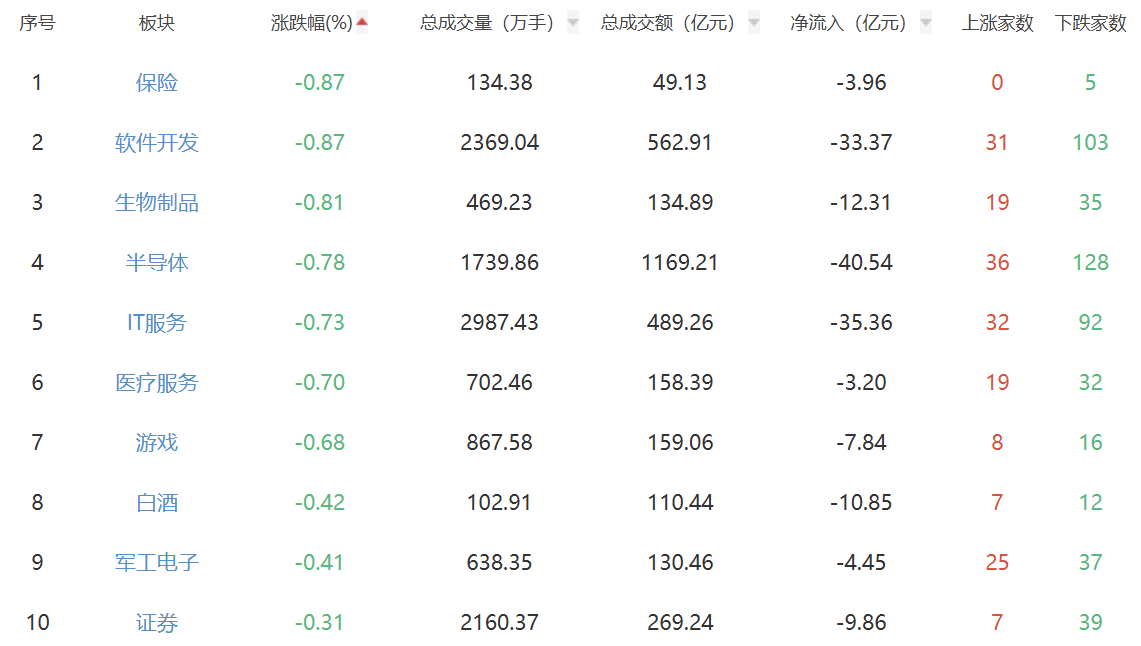Select the 白酒 sector link
This screenshot has width=1141, height=646.
[x=157, y=503]
